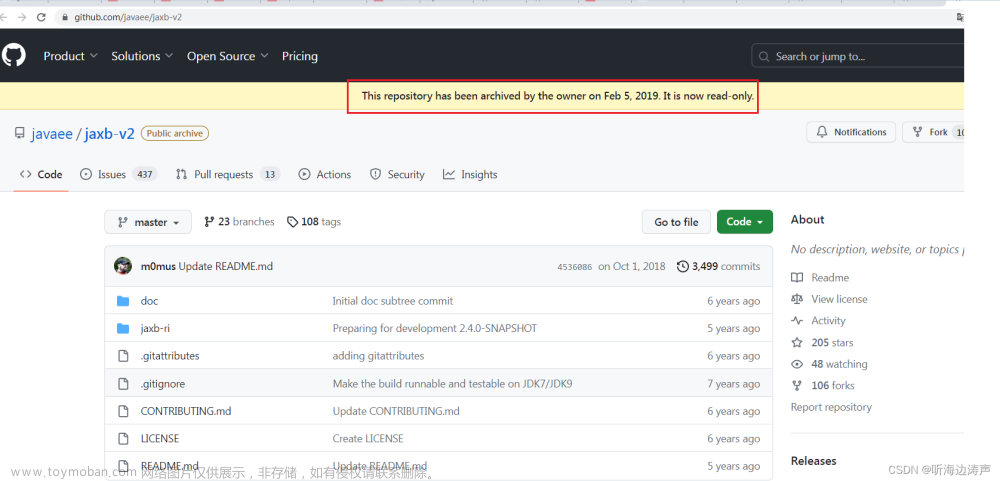This screenshot has height=481, width=1000.
Task: Click commit message adding gitattributes
Action: click(x=378, y=356)
